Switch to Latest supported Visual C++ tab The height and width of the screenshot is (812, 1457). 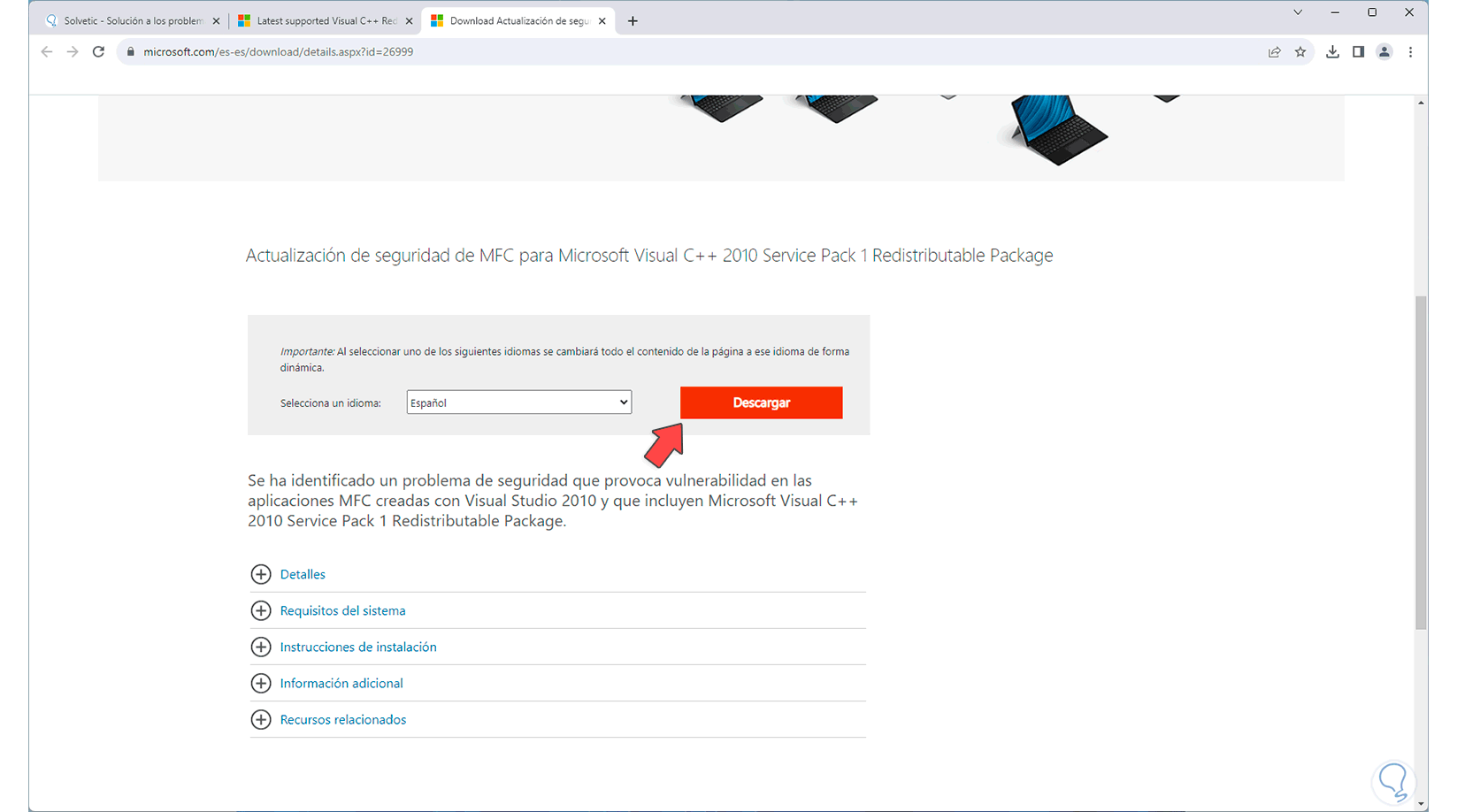326,21
